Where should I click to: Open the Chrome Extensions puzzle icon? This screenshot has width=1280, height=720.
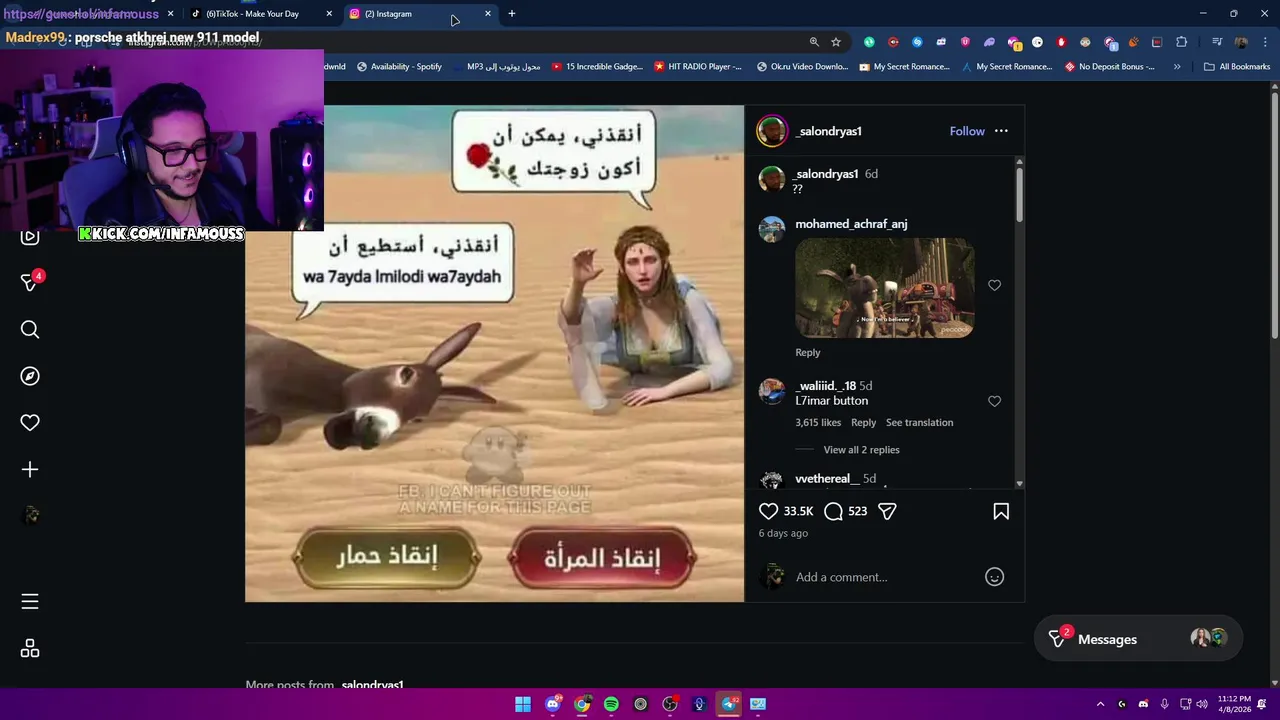(1182, 42)
